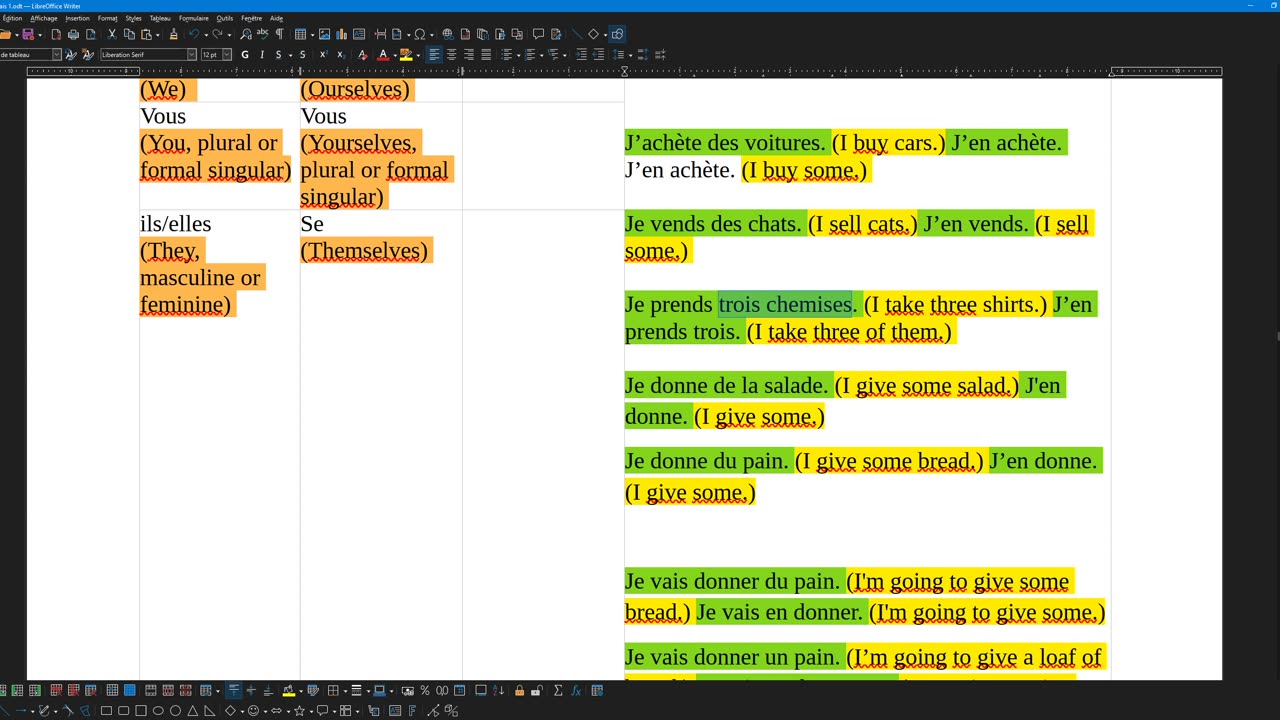
Task: Click the Save document icon
Action: (28, 34)
